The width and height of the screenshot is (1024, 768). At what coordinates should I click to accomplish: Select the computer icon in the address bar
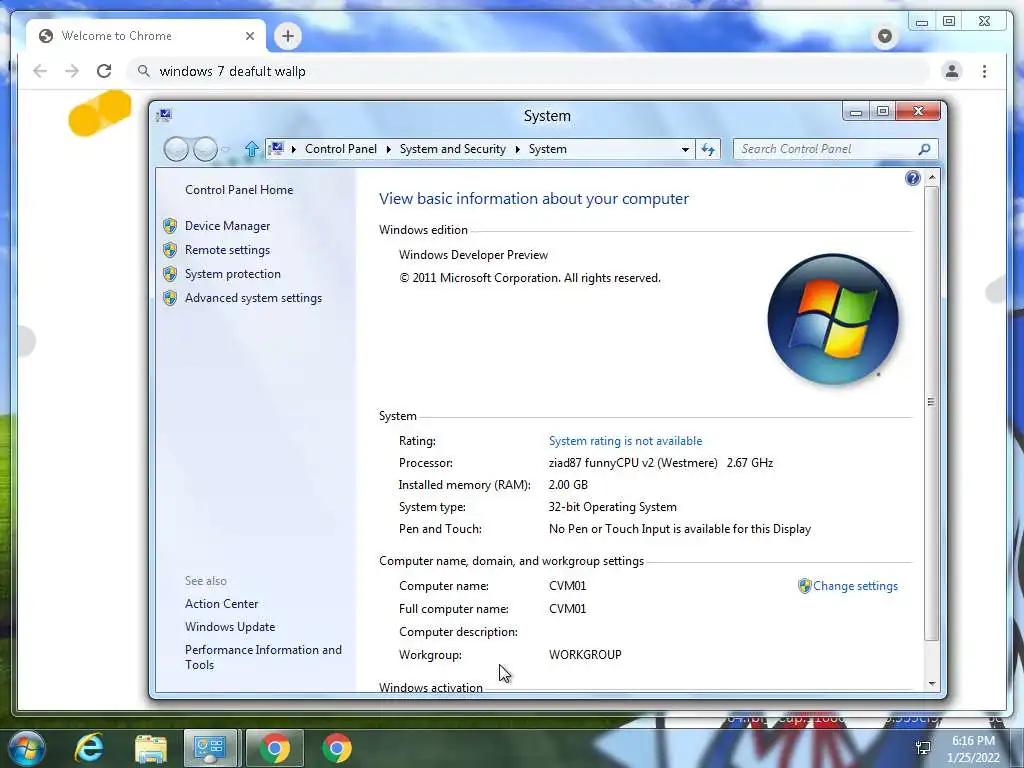point(277,149)
